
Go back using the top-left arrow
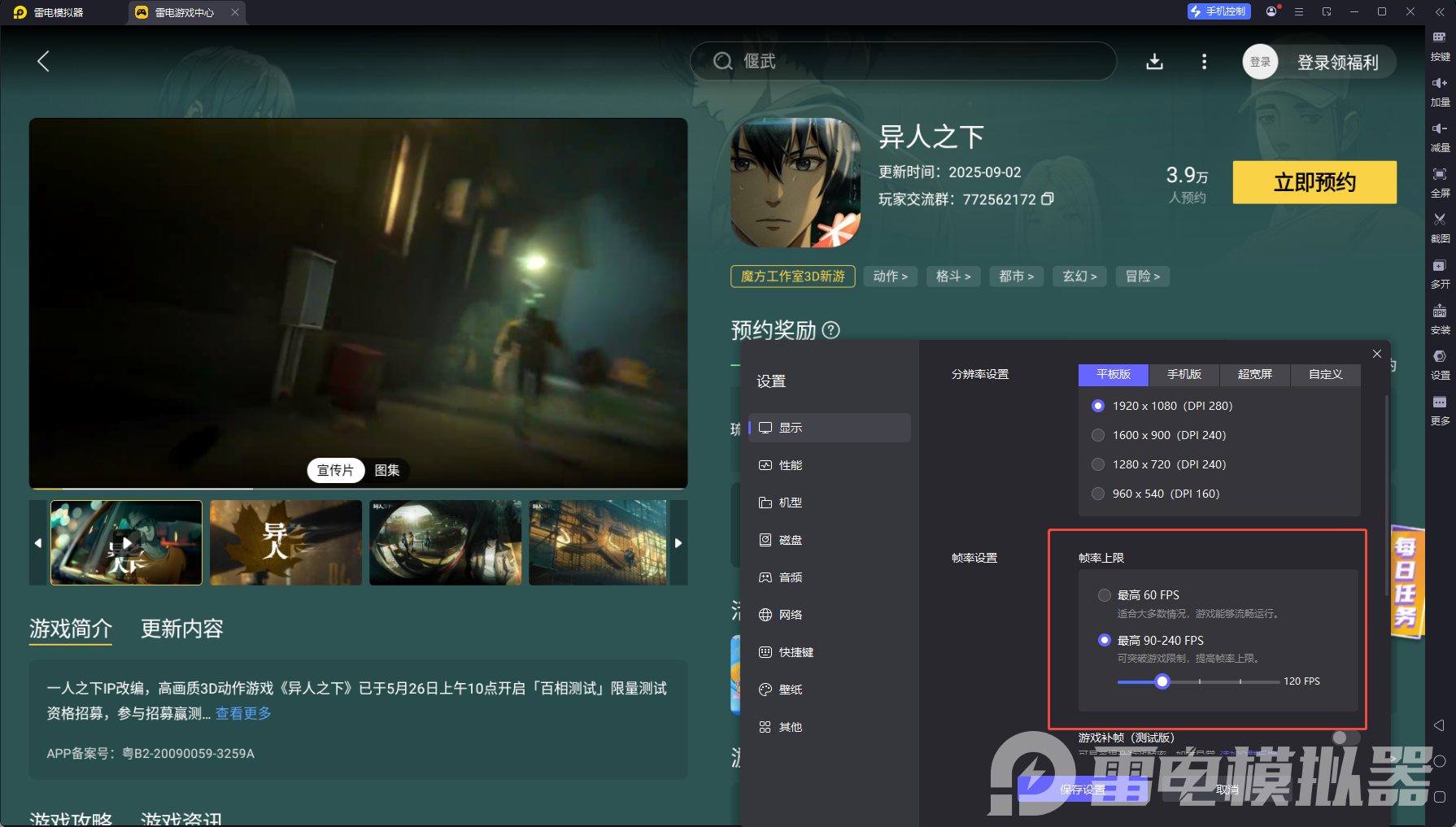pyautogui.click(x=44, y=61)
